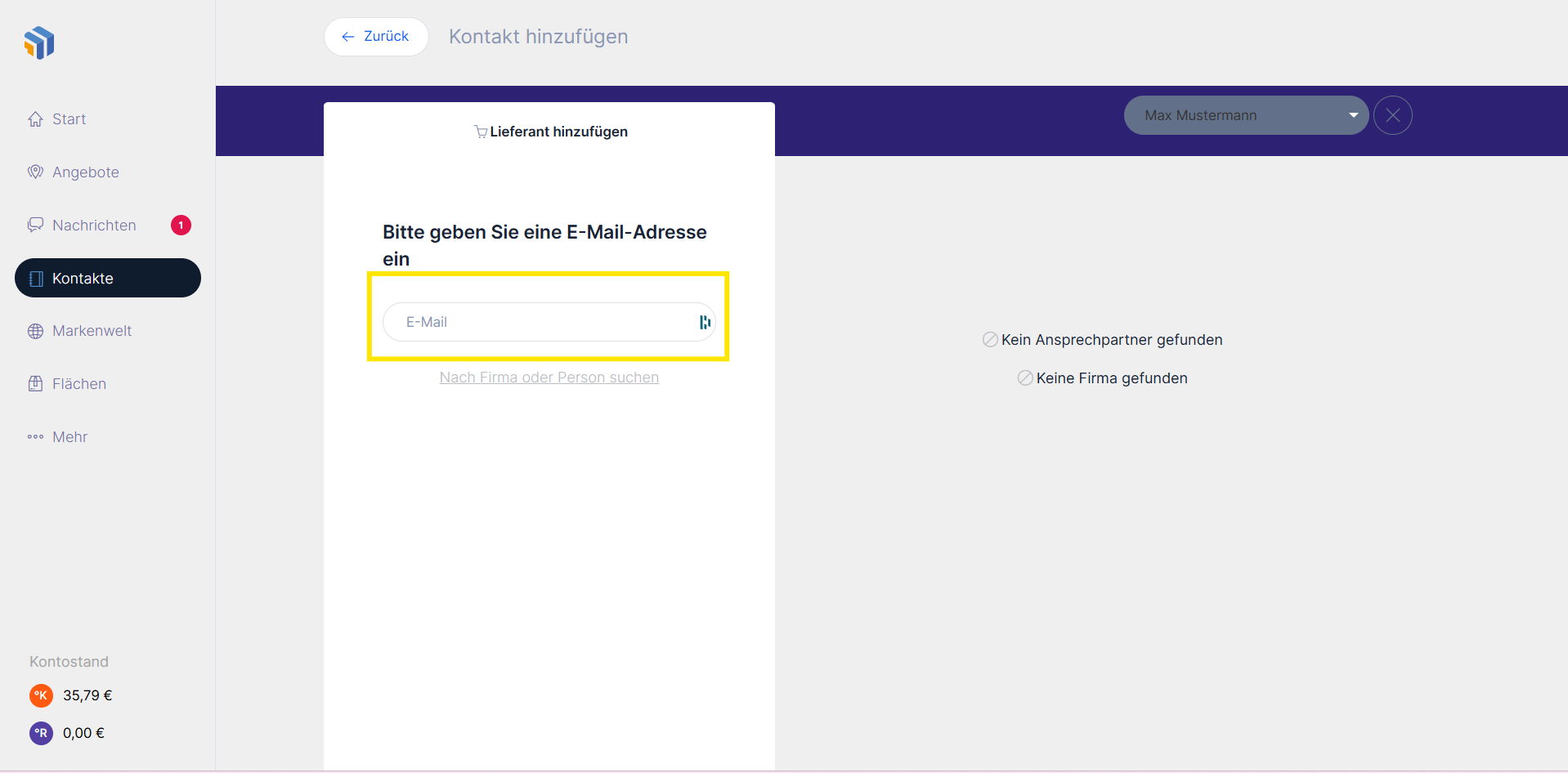Click the dropdown arrow beside Max Mustermann
The width and height of the screenshot is (1568, 773).
pyautogui.click(x=1353, y=115)
